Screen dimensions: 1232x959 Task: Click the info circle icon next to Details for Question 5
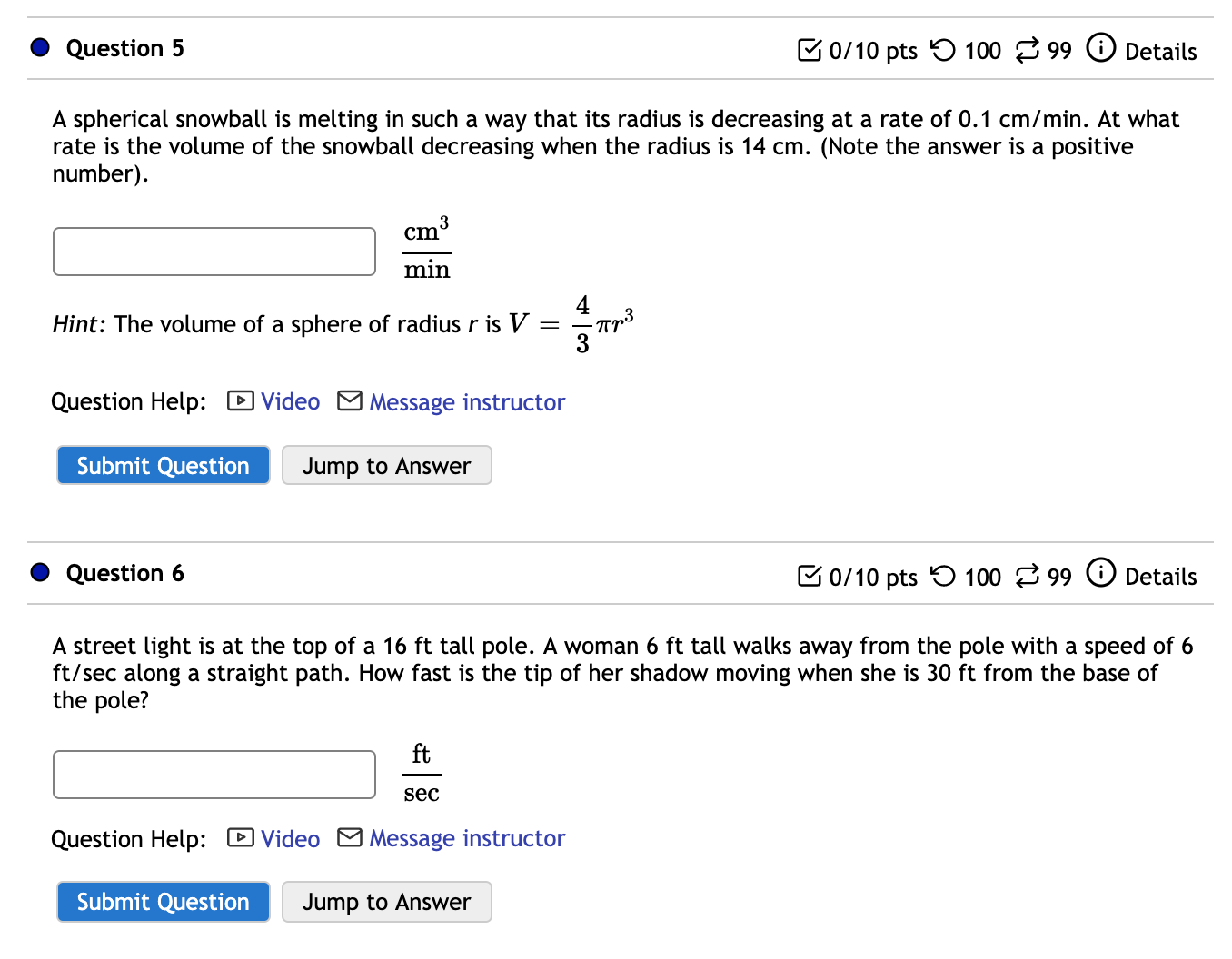pyautogui.click(x=1100, y=49)
